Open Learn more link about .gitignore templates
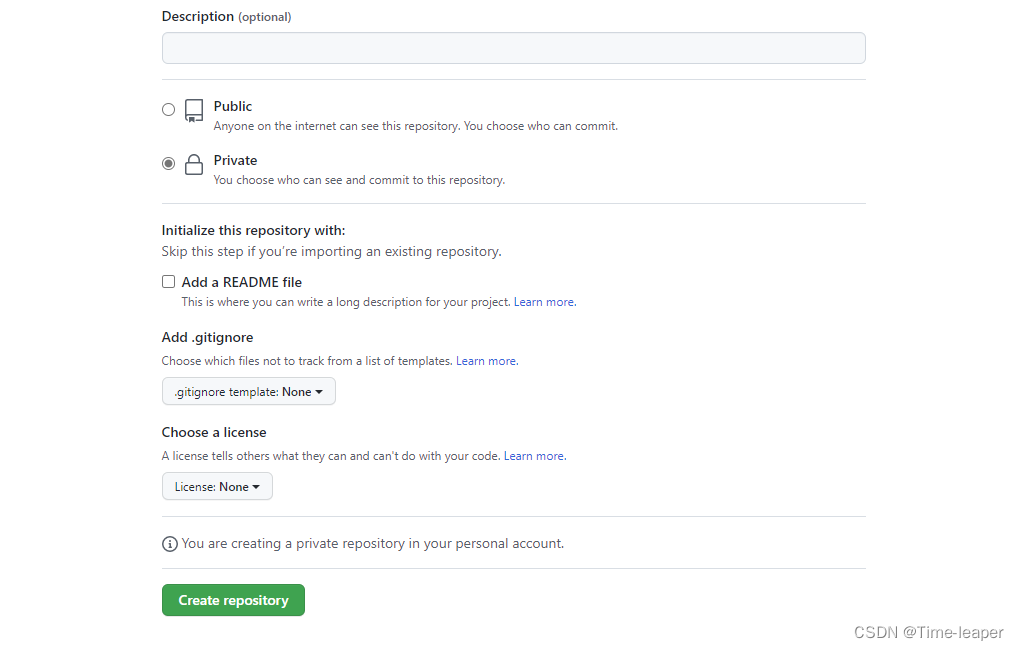Viewport: 1019px width, 650px height. (487, 361)
